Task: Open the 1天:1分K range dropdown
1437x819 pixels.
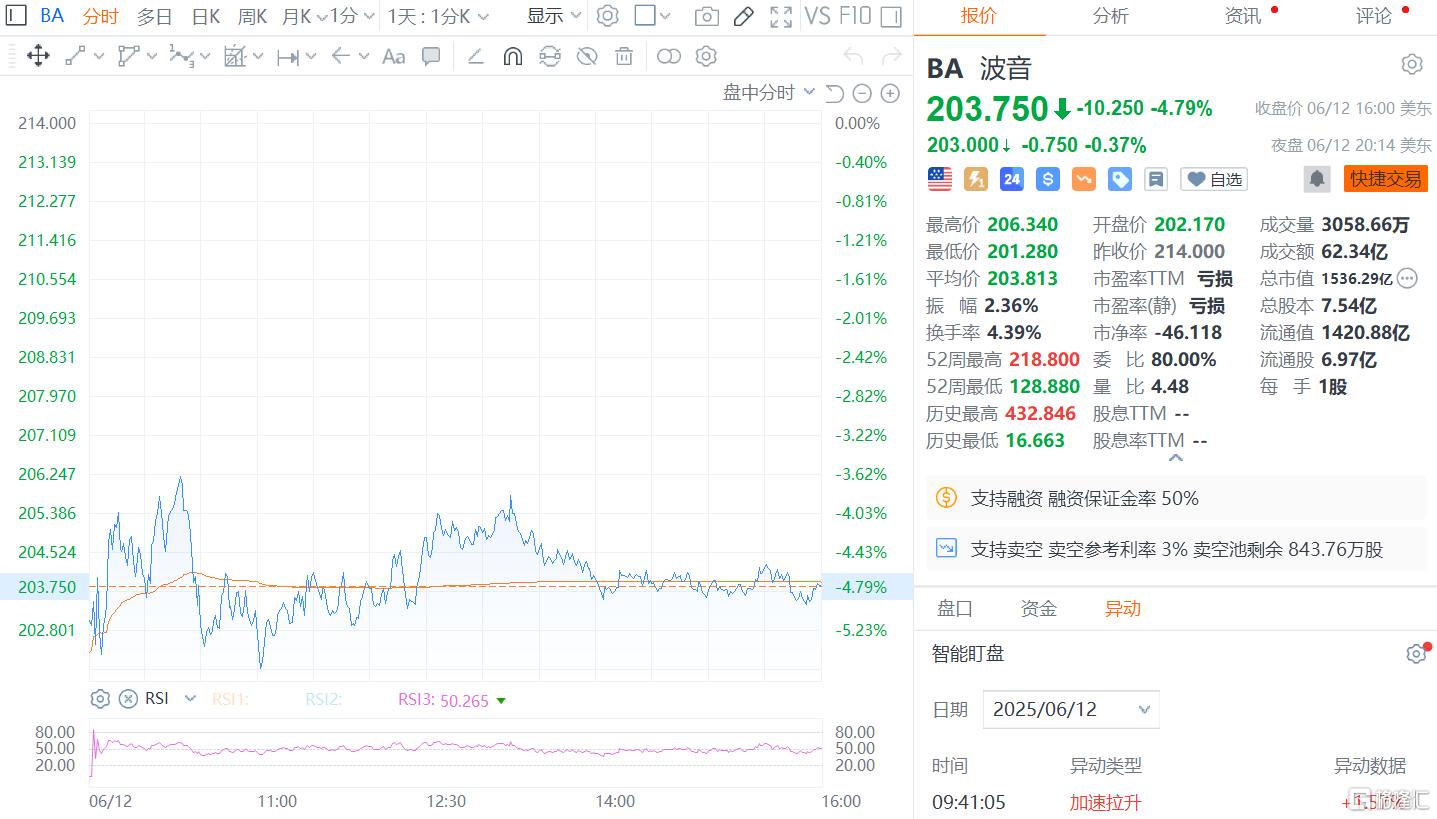Action: click(x=438, y=16)
